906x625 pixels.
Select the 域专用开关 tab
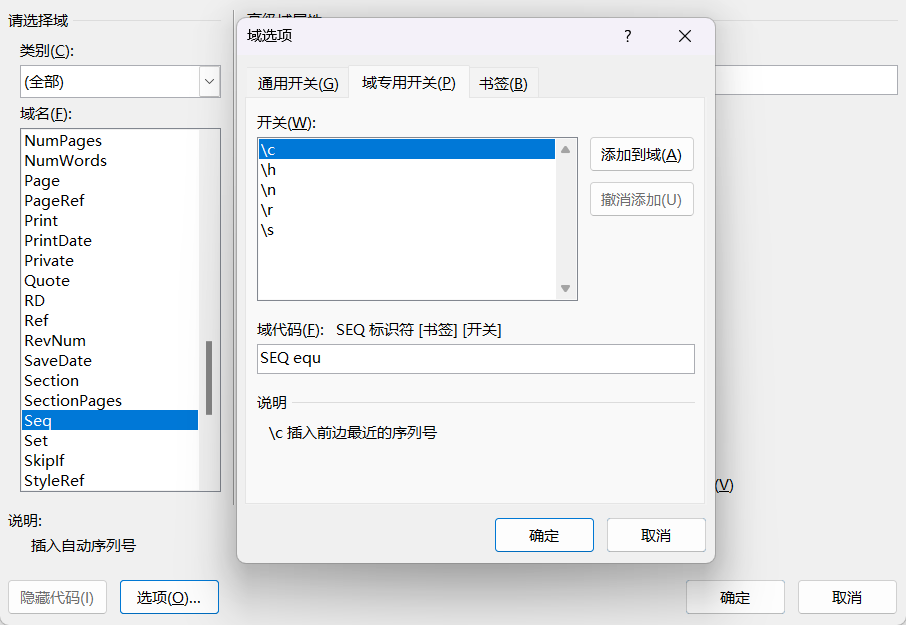[x=408, y=83]
